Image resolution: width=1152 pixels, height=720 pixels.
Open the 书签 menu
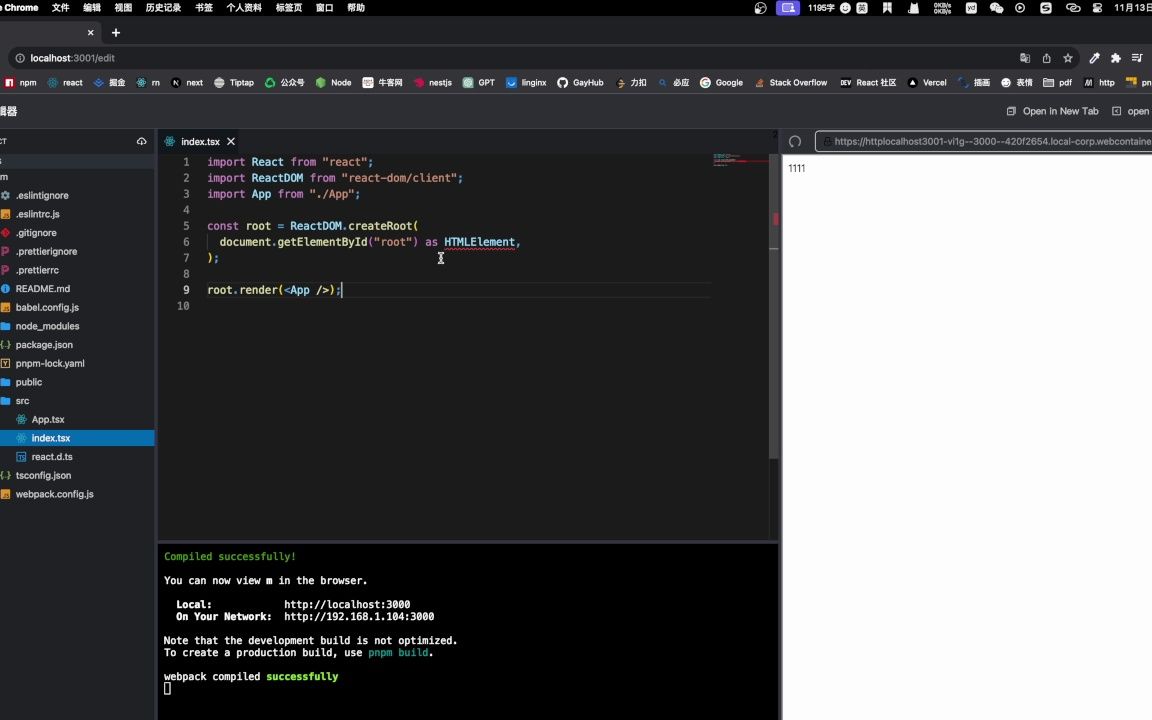(204, 7)
